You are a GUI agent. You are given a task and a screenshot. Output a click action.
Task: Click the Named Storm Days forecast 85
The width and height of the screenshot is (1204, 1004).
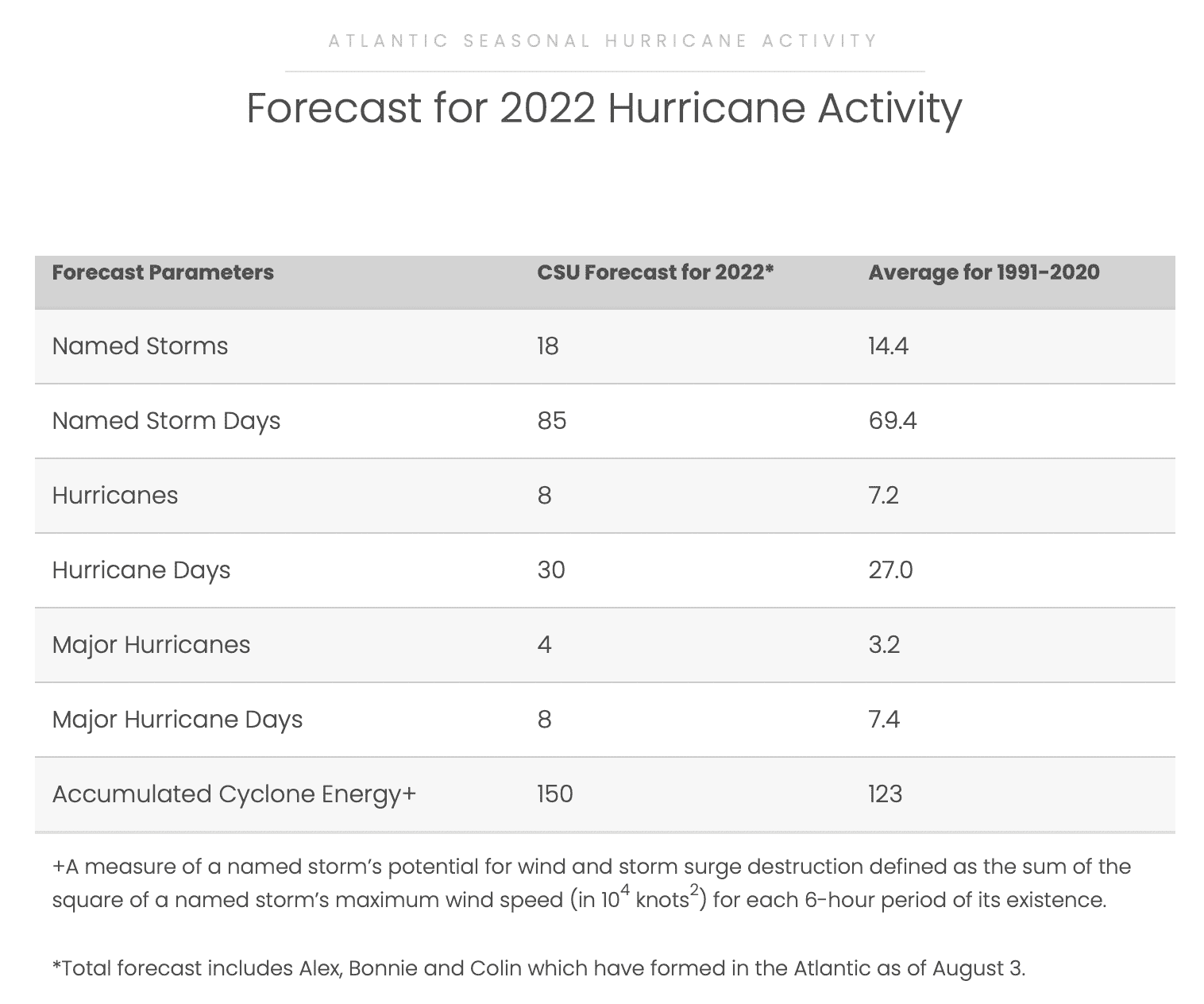[552, 421]
